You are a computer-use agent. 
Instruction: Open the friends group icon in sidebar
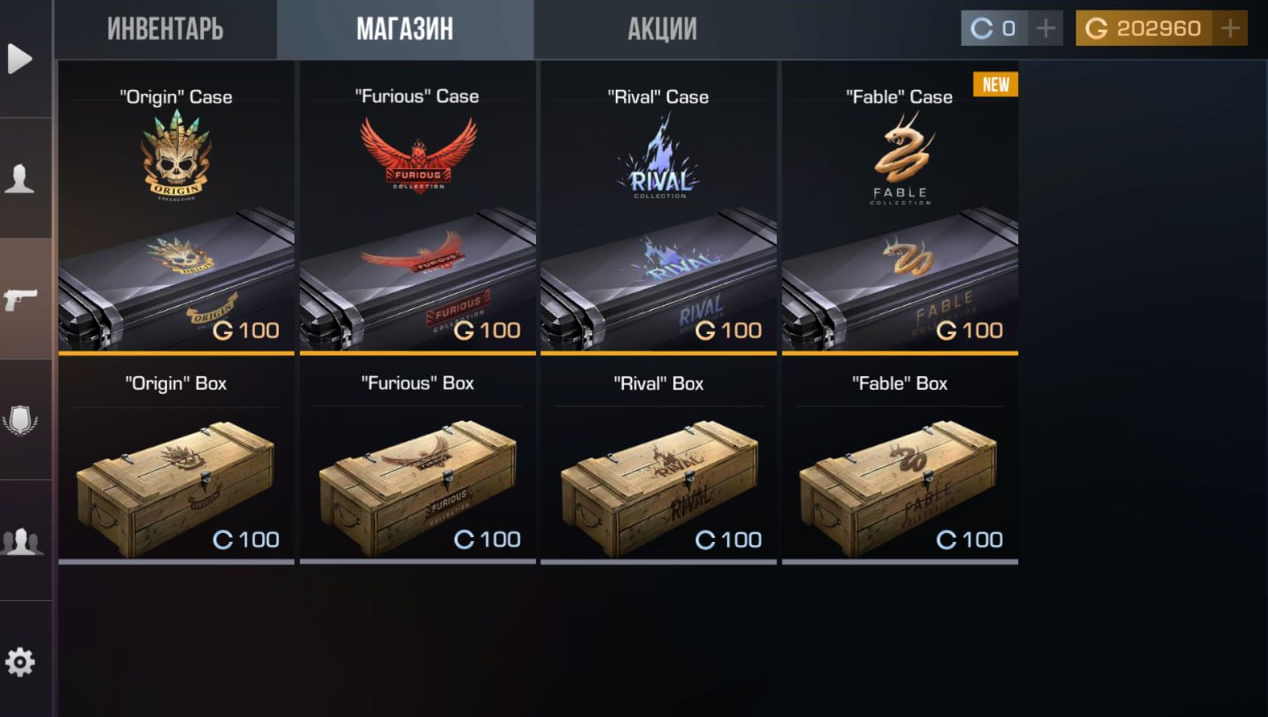click(x=21, y=541)
